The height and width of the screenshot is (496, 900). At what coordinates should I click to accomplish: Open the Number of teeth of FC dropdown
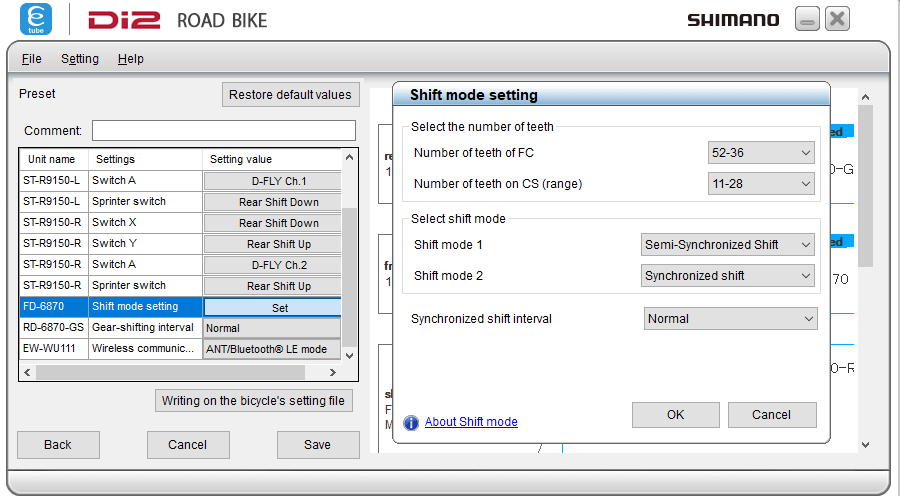pyautogui.click(x=761, y=153)
